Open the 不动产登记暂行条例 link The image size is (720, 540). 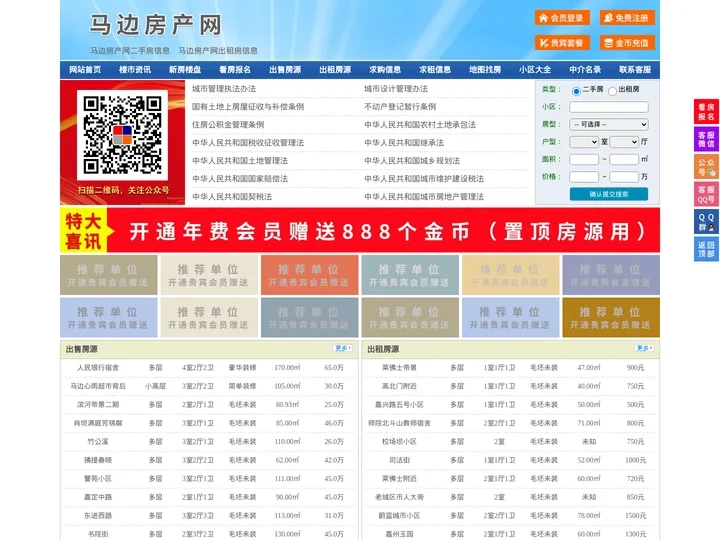coord(400,107)
